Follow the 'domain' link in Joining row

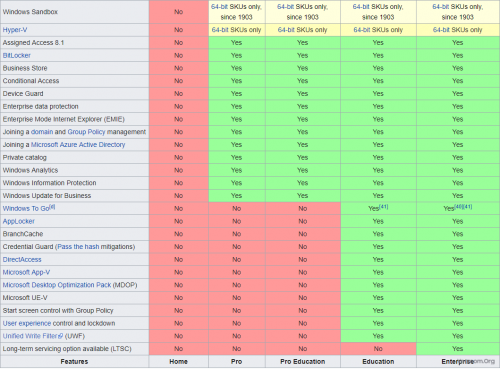tap(42, 132)
